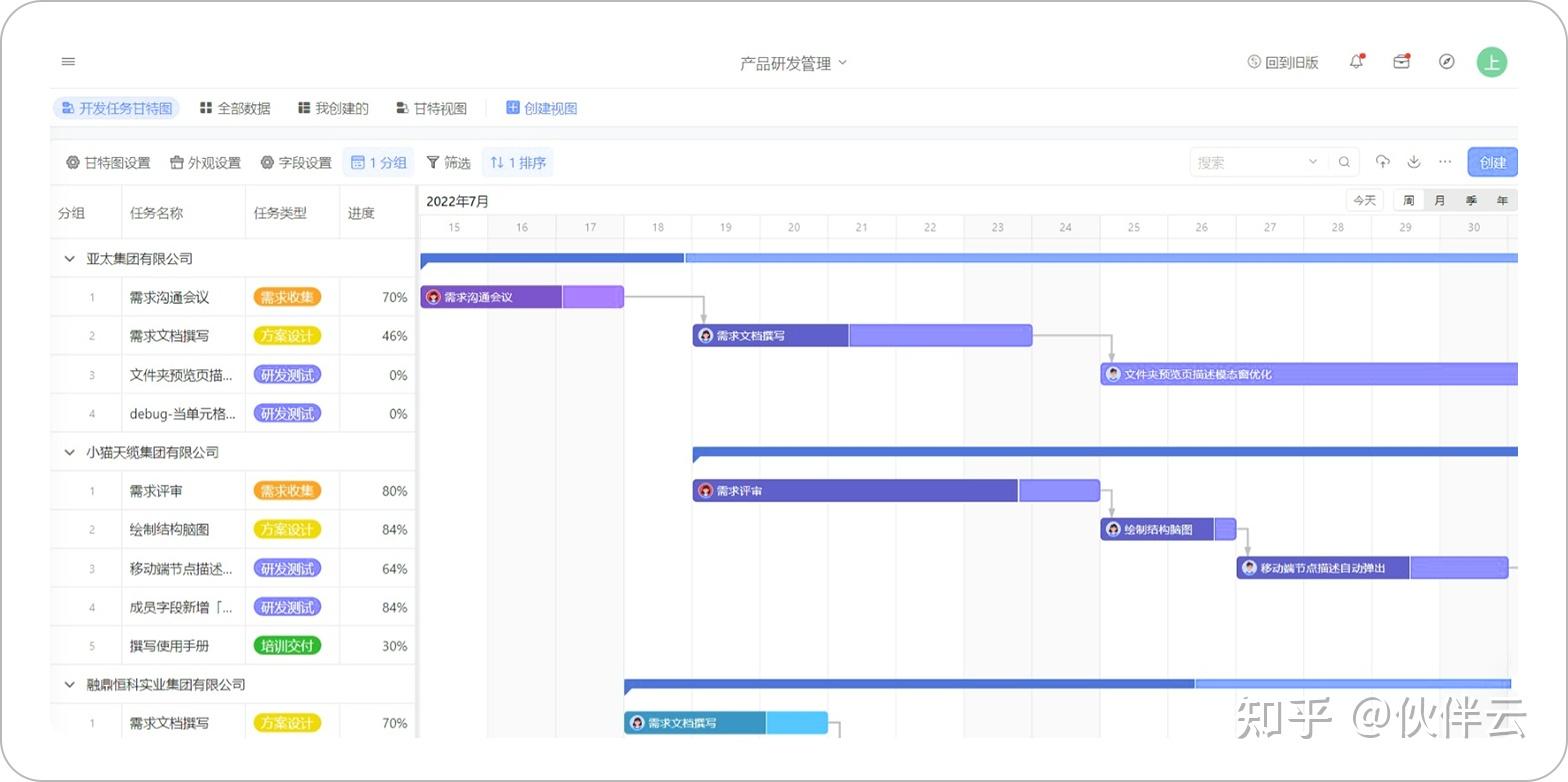1568x782 pixels.
Task: Open the compass explore icon
Action: point(1446,62)
